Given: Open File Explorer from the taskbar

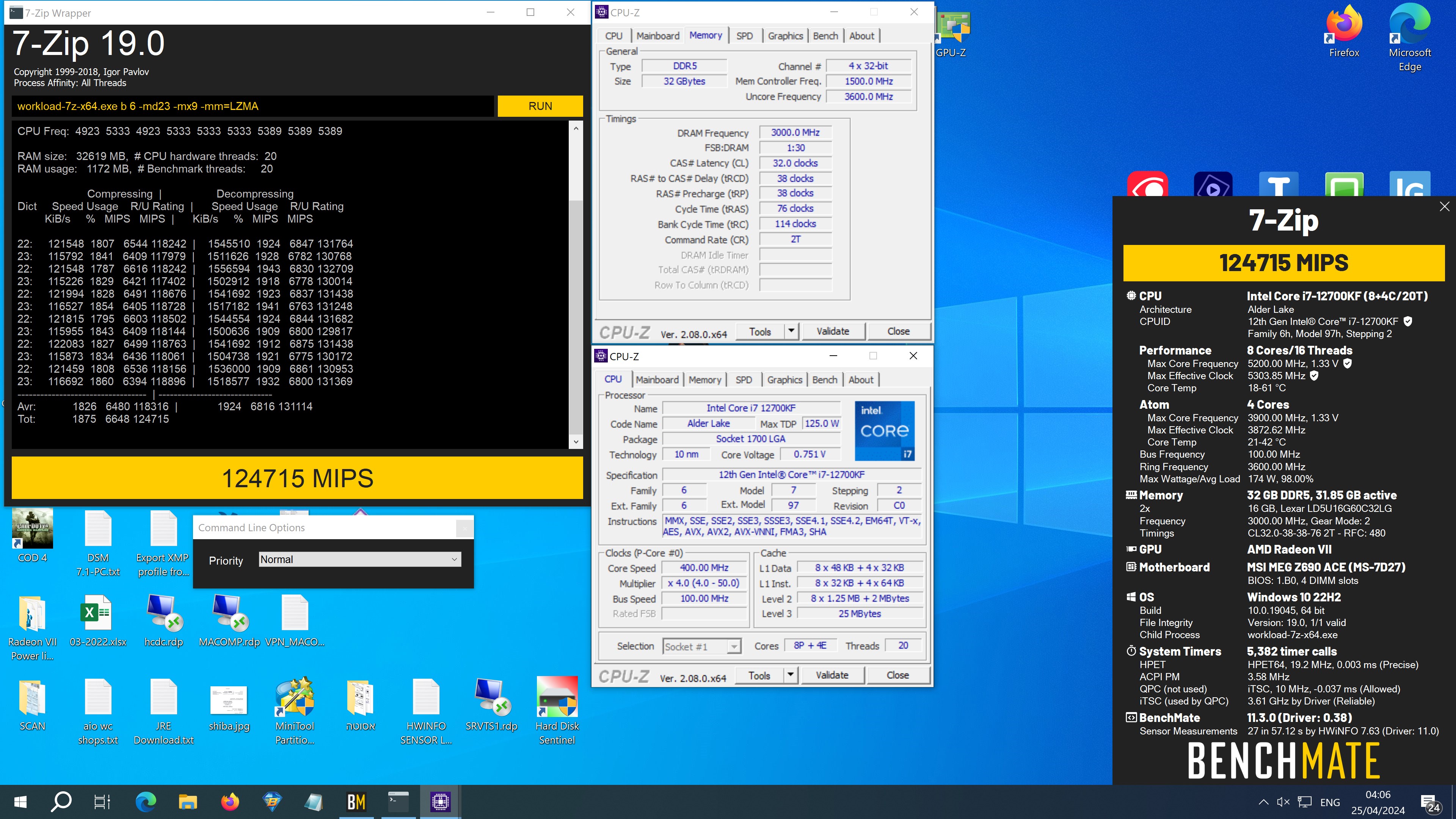Looking at the screenshot, I should 188,802.
